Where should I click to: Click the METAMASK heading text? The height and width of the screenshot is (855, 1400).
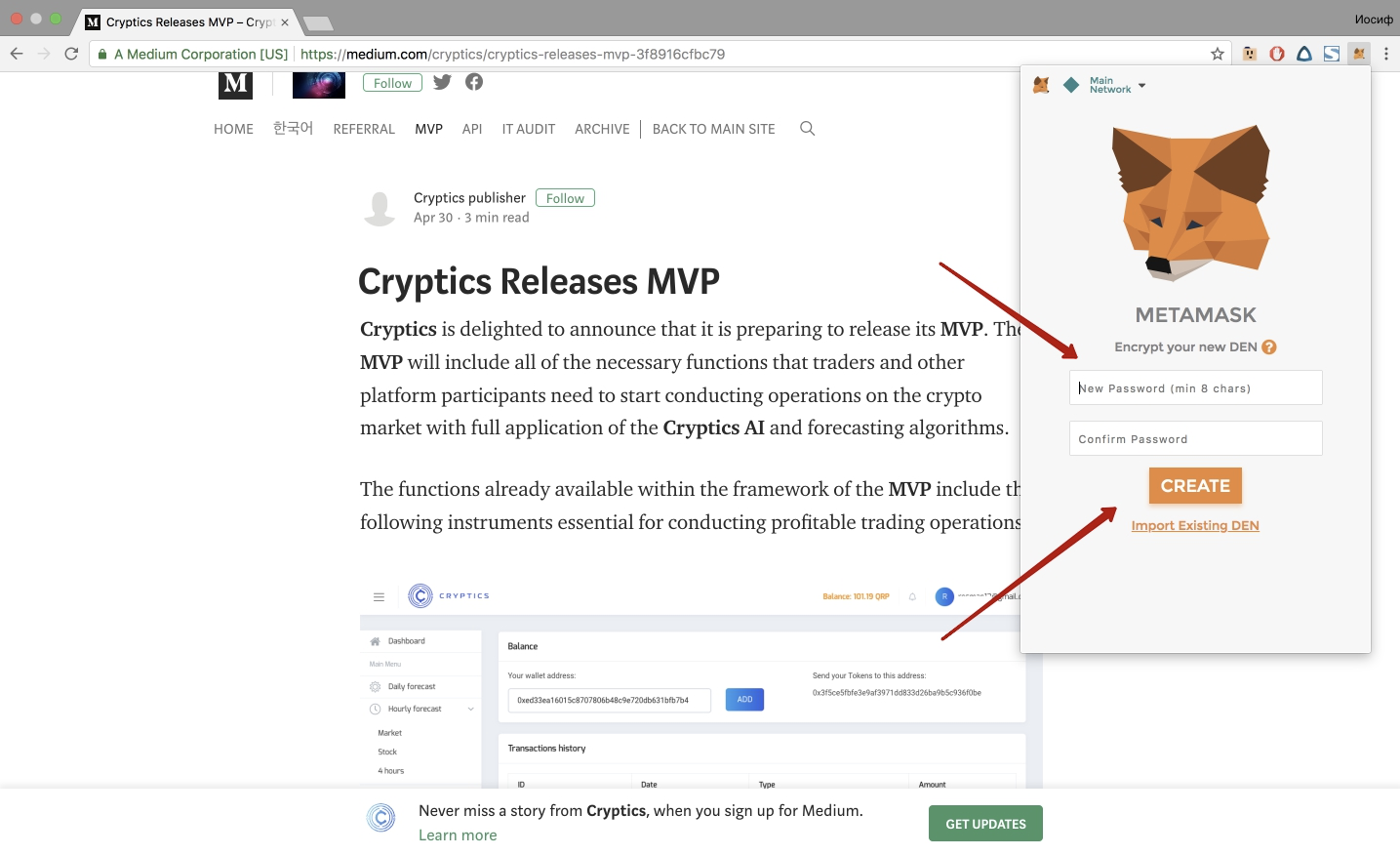point(1195,315)
